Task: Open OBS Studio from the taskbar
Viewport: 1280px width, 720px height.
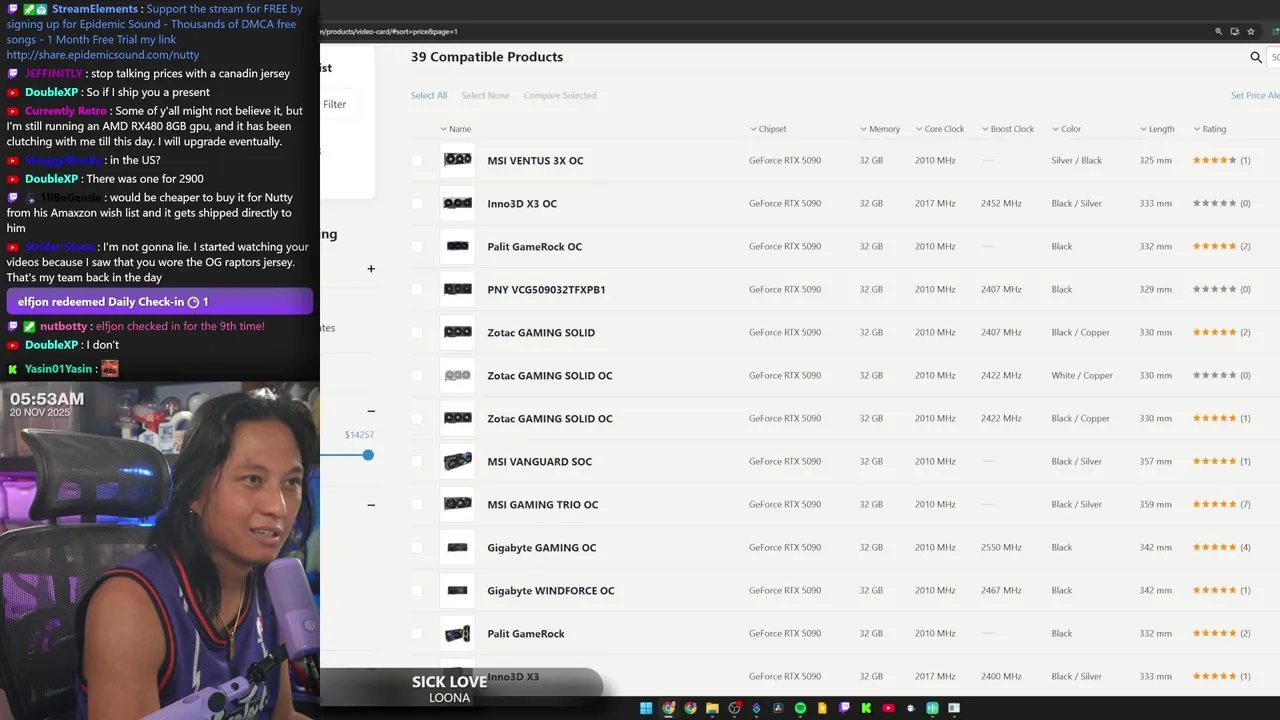Action: [734, 708]
